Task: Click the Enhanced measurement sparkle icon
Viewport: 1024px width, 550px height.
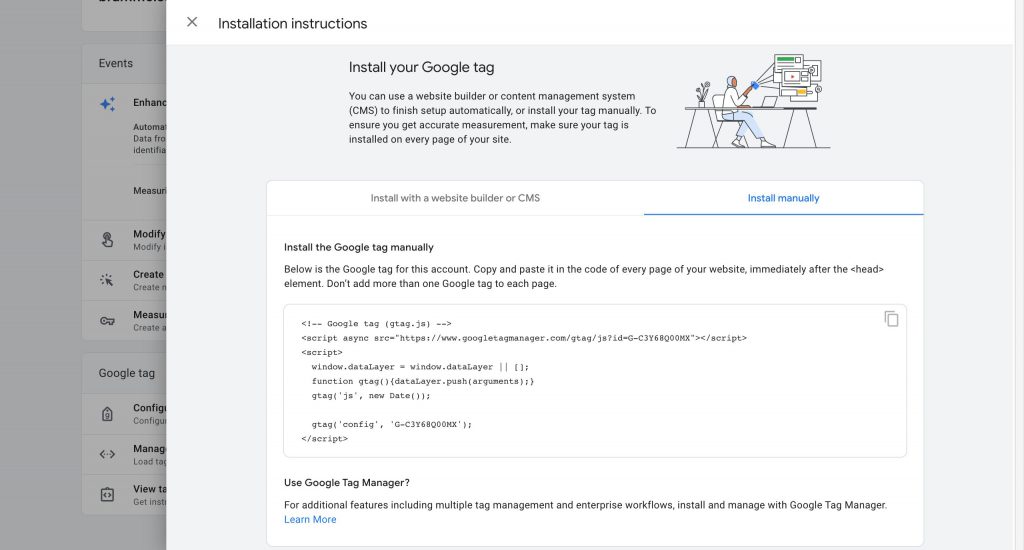Action: (x=108, y=104)
